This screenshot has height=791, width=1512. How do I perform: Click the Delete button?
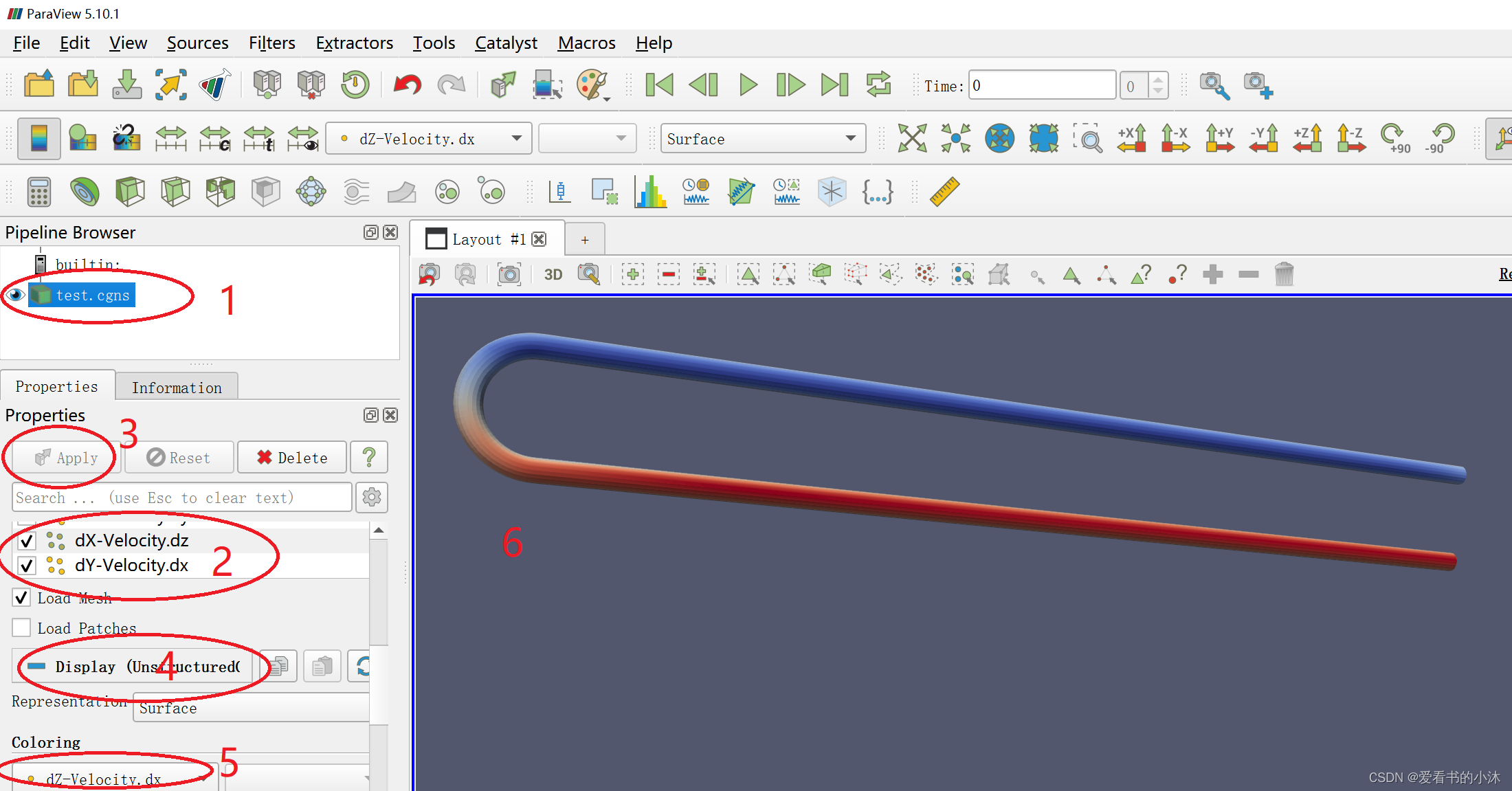coord(292,458)
